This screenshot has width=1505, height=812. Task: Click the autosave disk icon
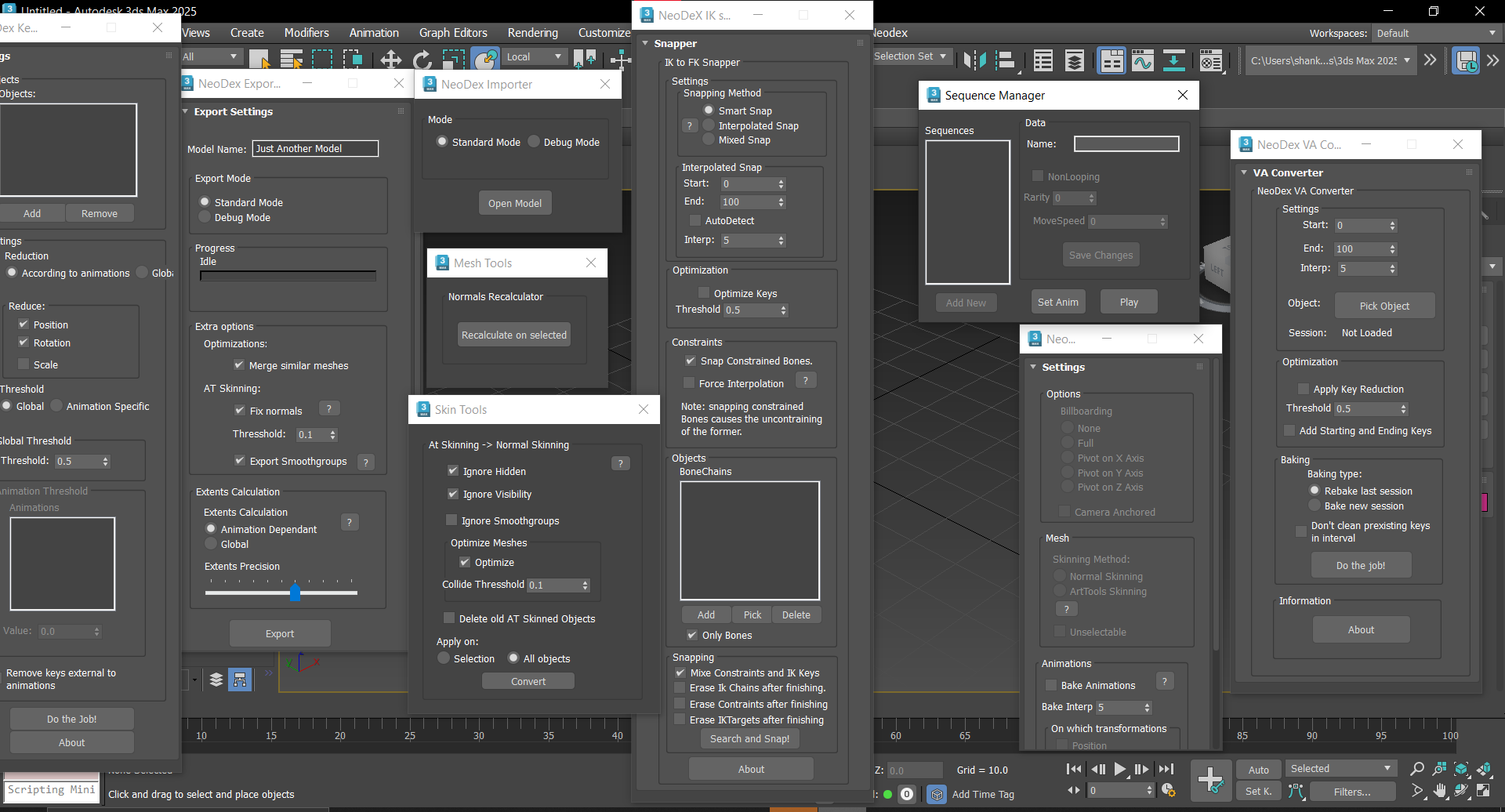point(1466,60)
